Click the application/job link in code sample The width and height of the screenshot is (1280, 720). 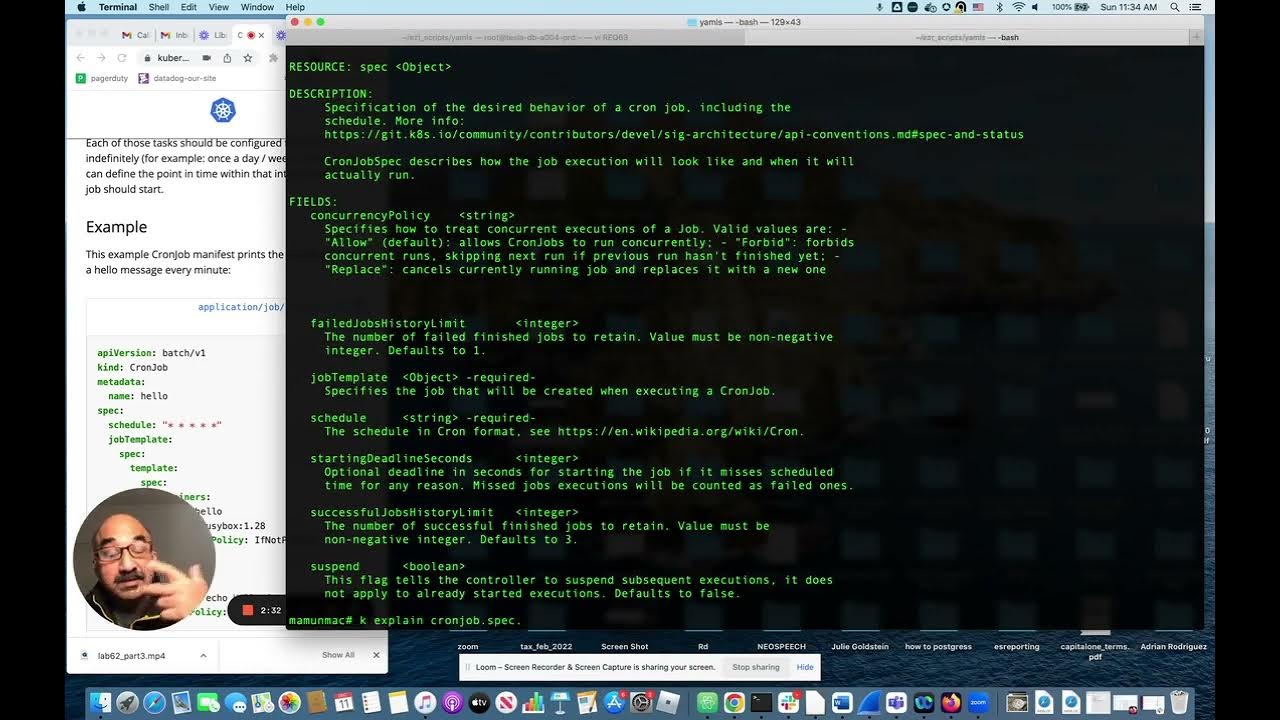[241, 307]
